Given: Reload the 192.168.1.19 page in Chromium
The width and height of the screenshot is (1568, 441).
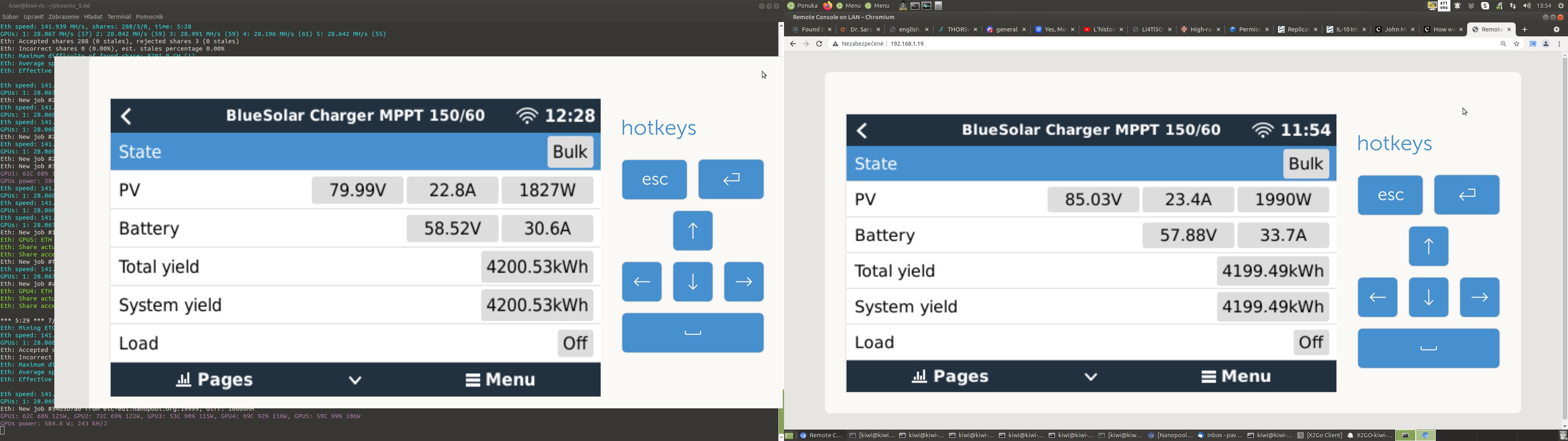Looking at the screenshot, I should [x=819, y=45].
